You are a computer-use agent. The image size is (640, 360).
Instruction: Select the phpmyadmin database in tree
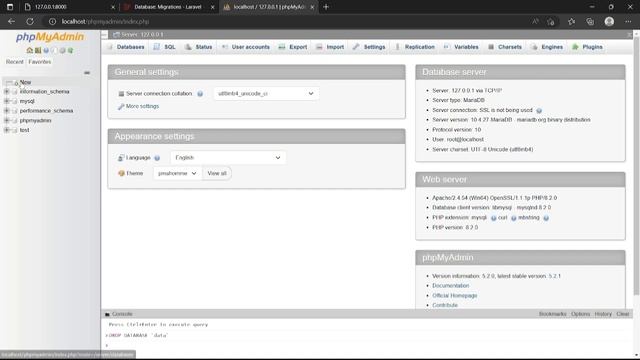coord(36,121)
